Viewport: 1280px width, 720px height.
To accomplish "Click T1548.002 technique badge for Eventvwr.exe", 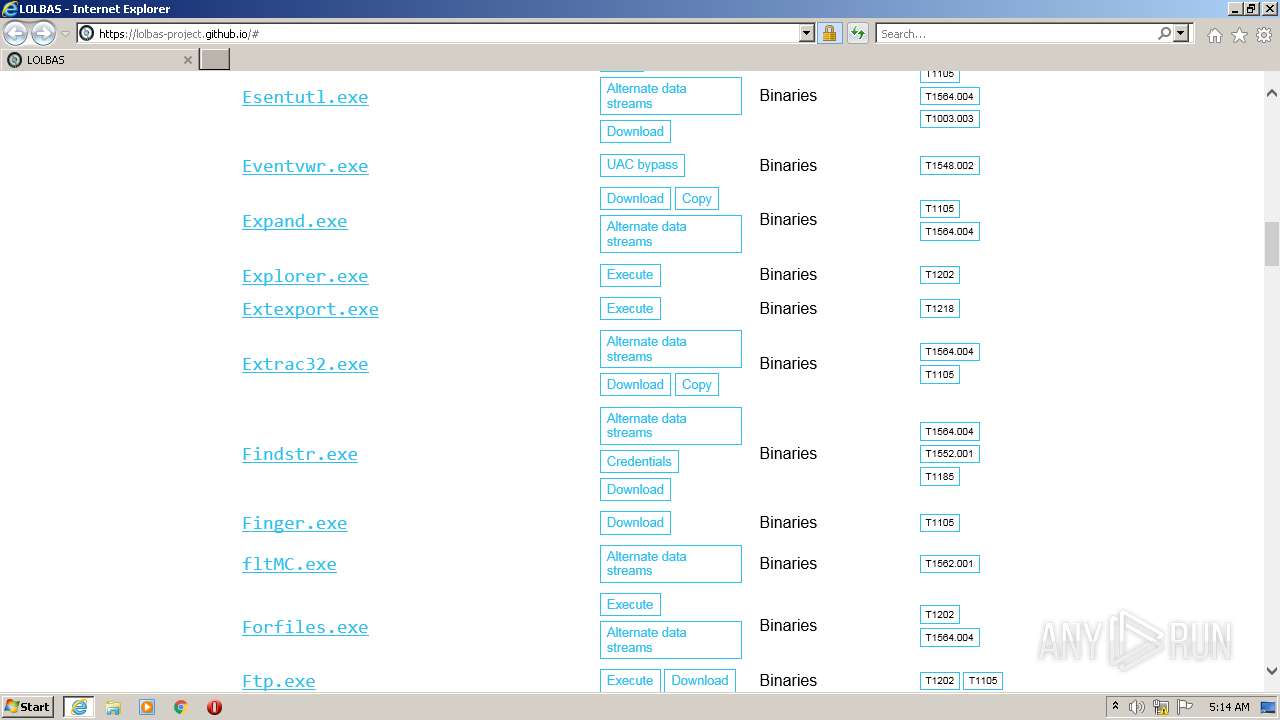I will [x=949, y=165].
